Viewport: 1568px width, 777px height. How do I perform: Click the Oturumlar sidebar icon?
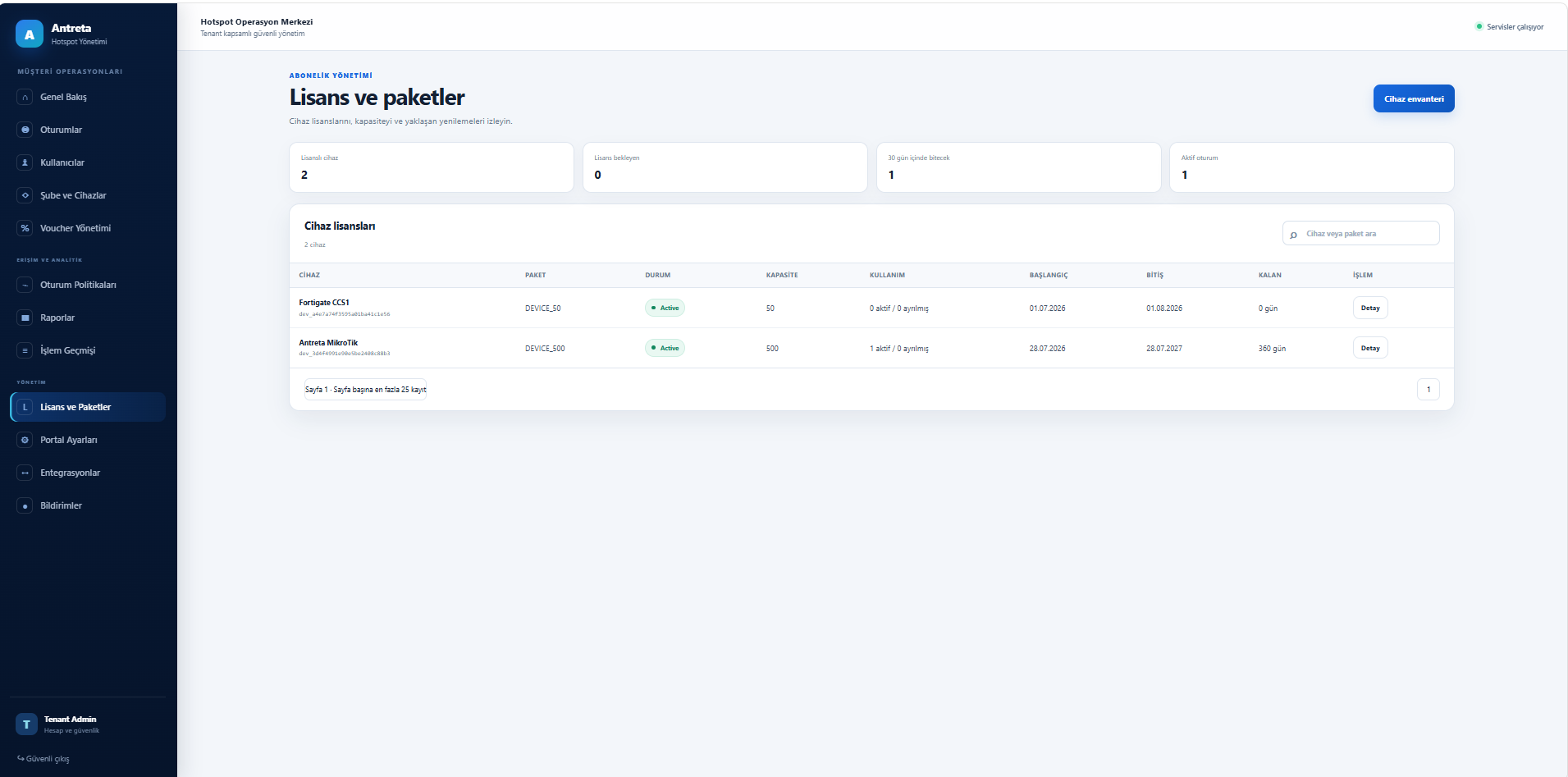pyautogui.click(x=25, y=130)
